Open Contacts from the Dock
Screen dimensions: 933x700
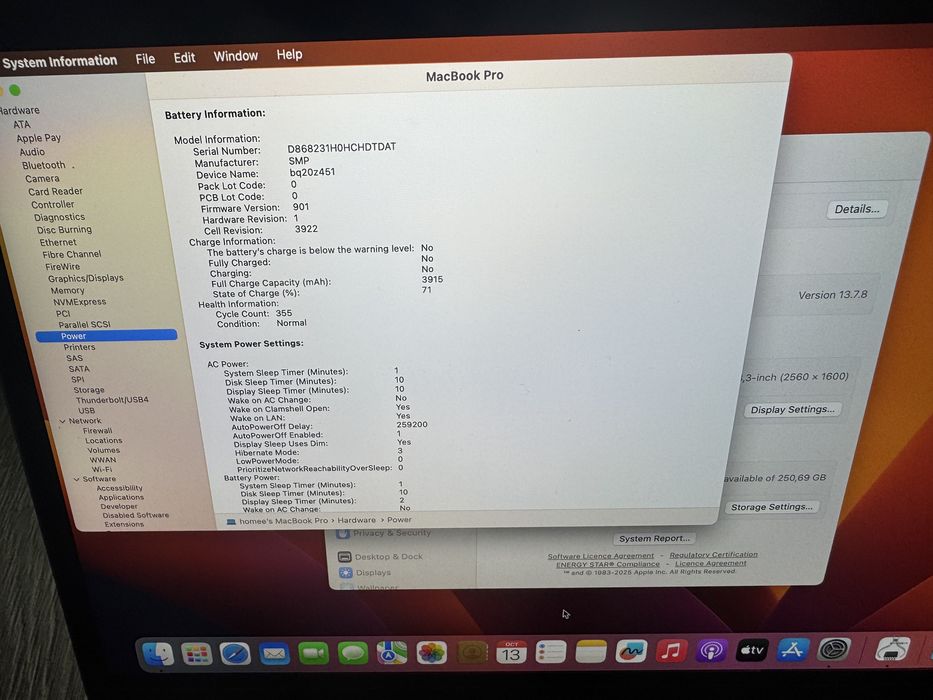click(472, 652)
